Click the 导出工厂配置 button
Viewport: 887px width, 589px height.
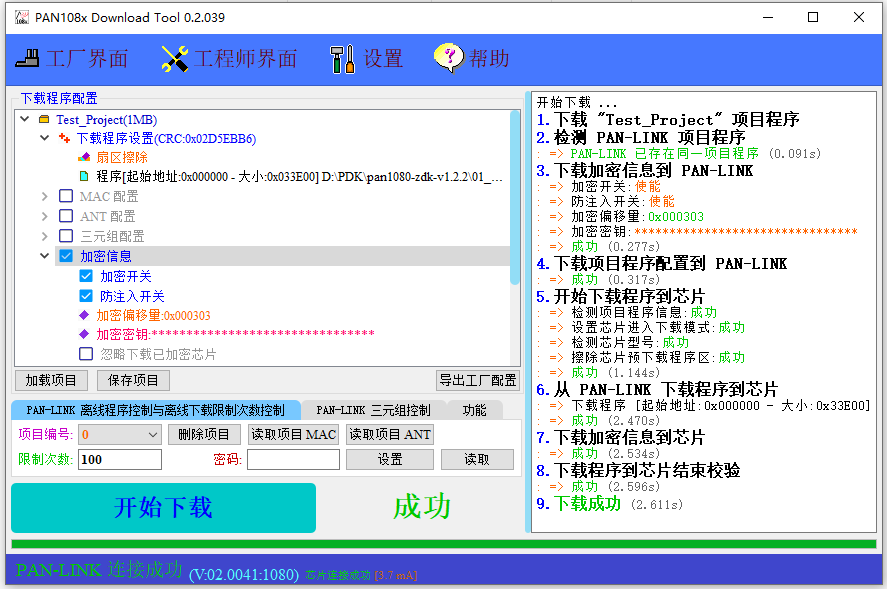[478, 380]
